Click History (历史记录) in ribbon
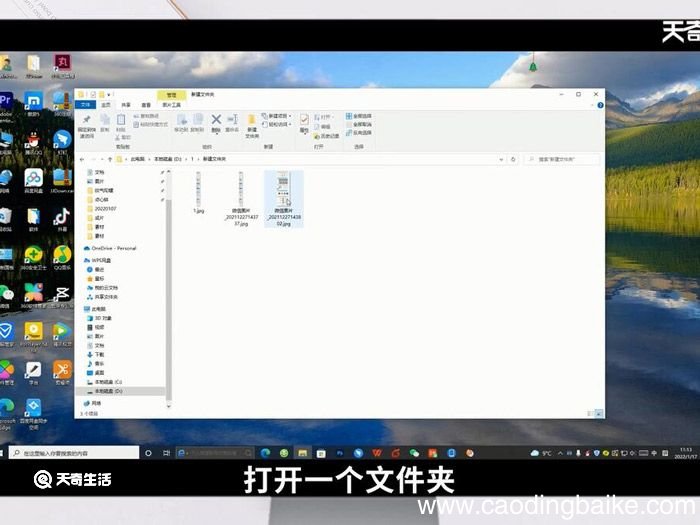 pyautogui.click(x=326, y=136)
